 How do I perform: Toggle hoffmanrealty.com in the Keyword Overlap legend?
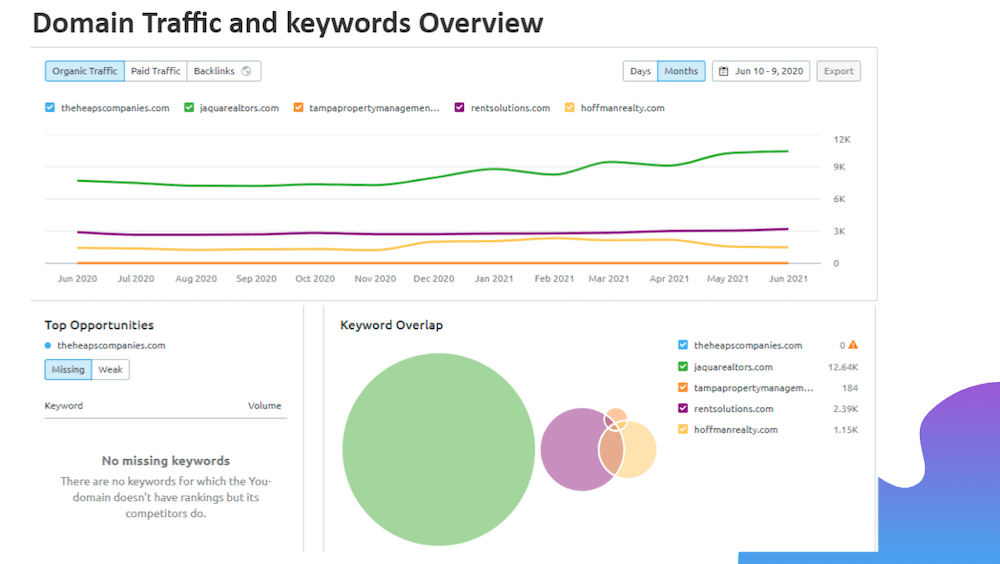(x=683, y=429)
